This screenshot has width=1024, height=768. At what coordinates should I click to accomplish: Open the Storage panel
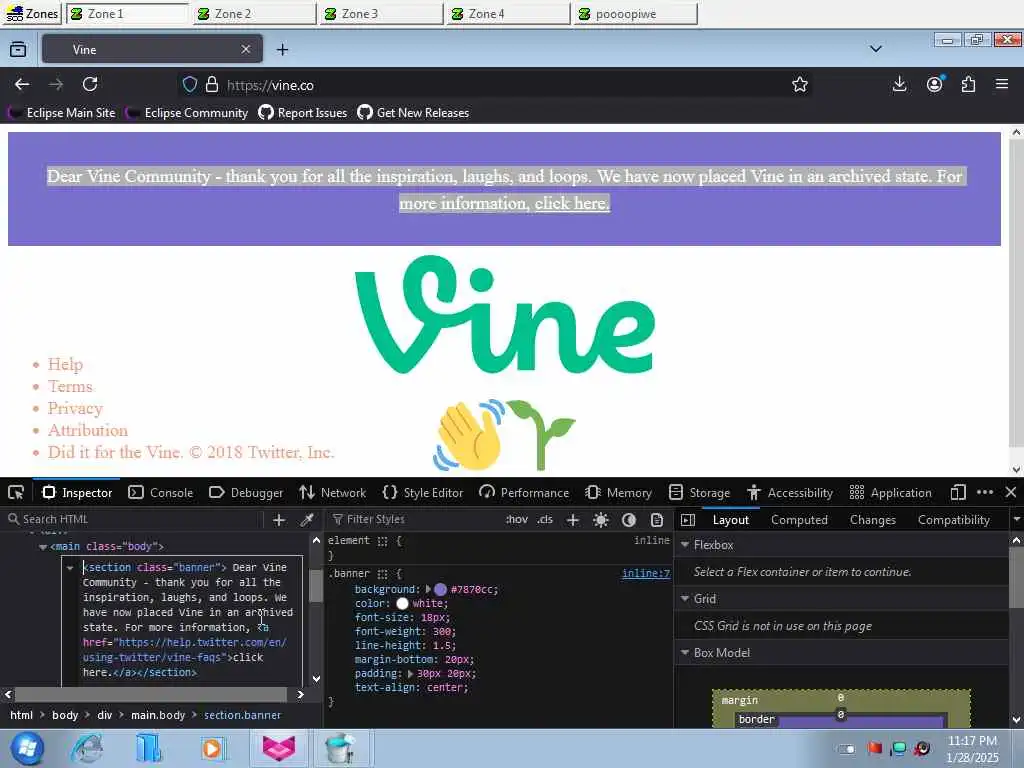pyautogui.click(x=700, y=492)
